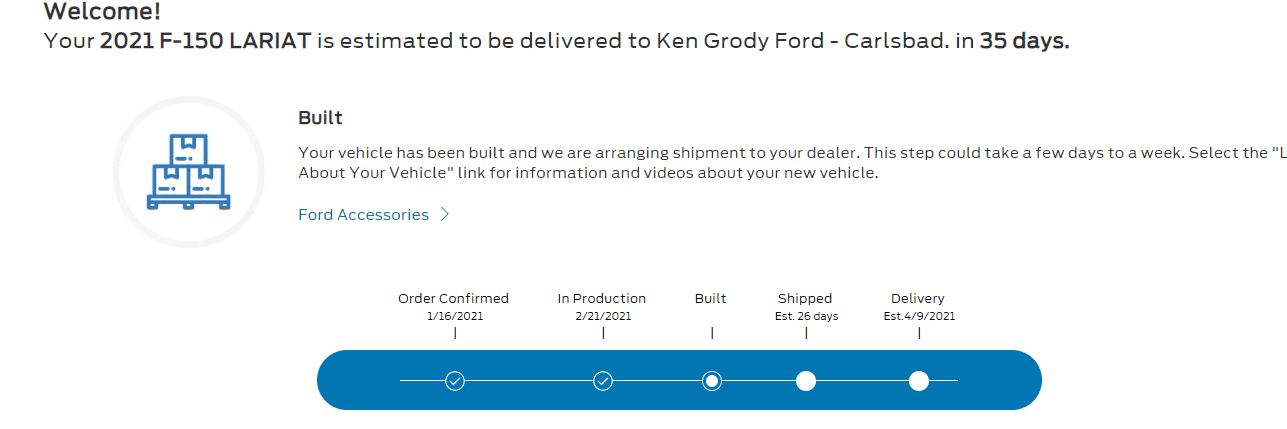Image resolution: width=1287 pixels, height=429 pixels.
Task: Click the Shipped label above the tracker
Action: click(805, 298)
